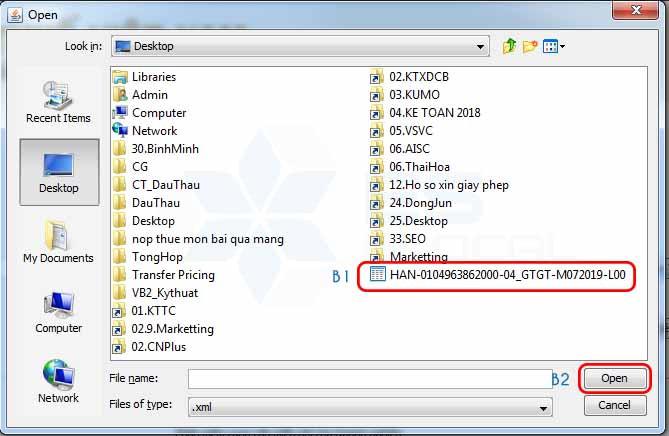The height and width of the screenshot is (436, 669).
Task: Select the Network item in file list
Action: coord(145,131)
